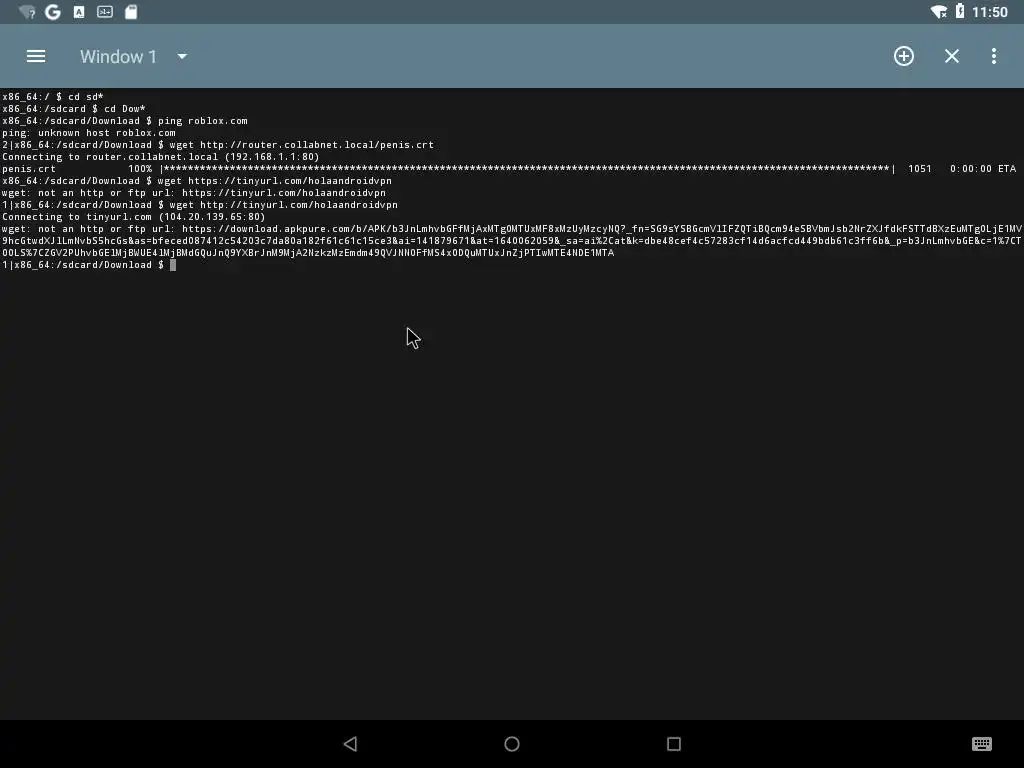The height and width of the screenshot is (768, 1024).
Task: Click 'Connecting to router.collabnet.local' line
Action: [161, 157]
